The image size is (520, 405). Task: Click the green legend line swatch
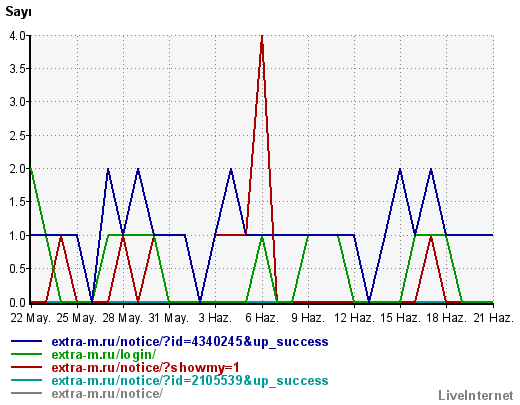coord(27,354)
